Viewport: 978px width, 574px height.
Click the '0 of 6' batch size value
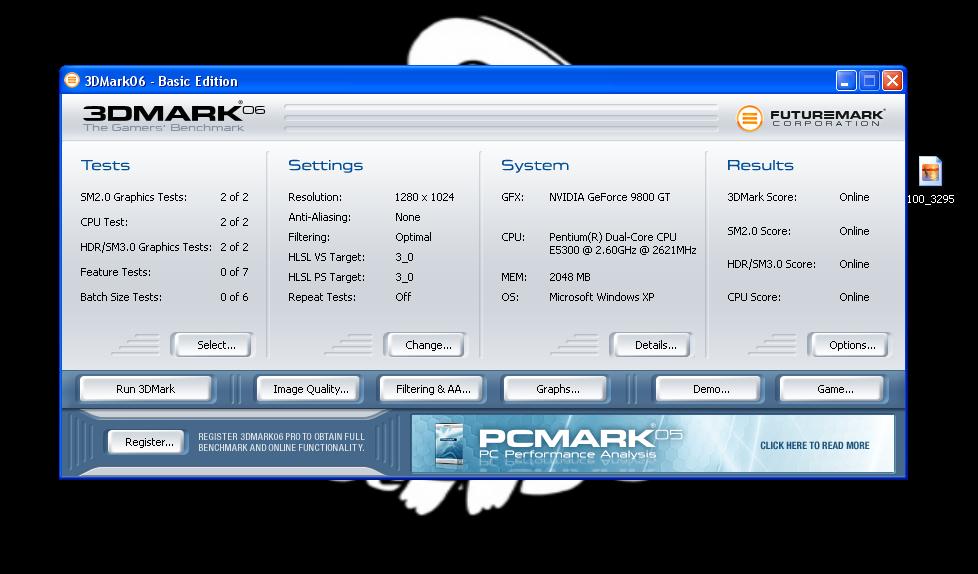[234, 297]
